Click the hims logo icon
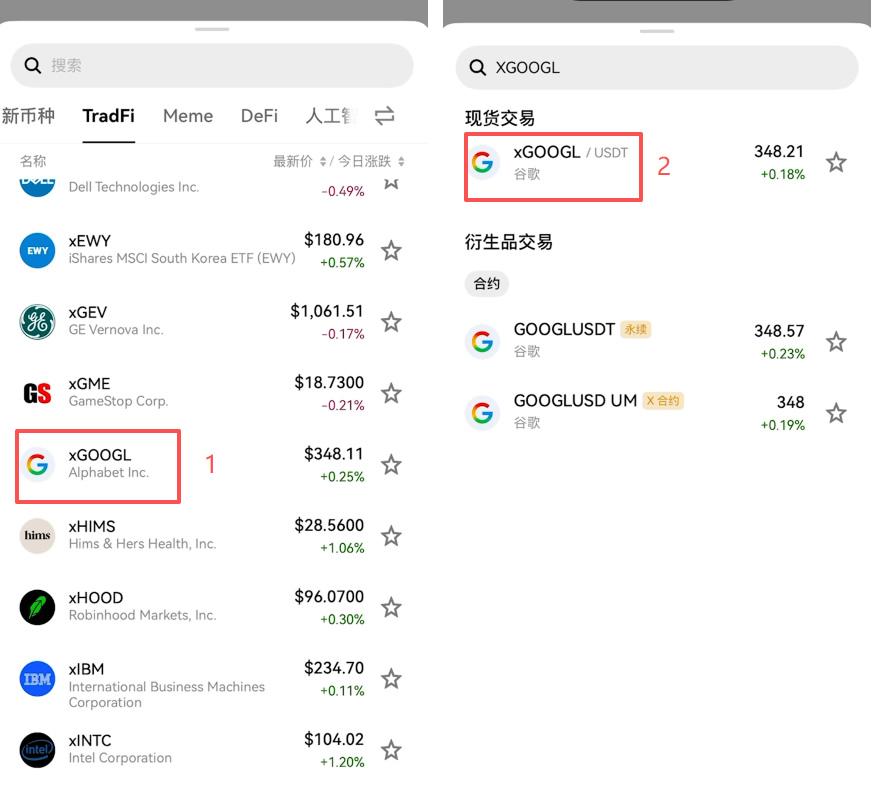Screen dimensions: 871x785 click(37, 536)
